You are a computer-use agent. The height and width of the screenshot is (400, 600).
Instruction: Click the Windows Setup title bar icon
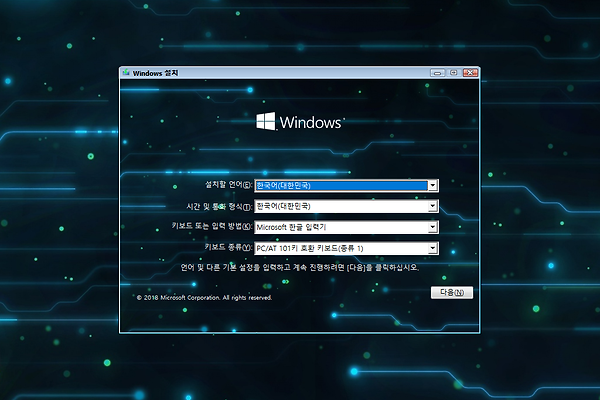[125, 73]
